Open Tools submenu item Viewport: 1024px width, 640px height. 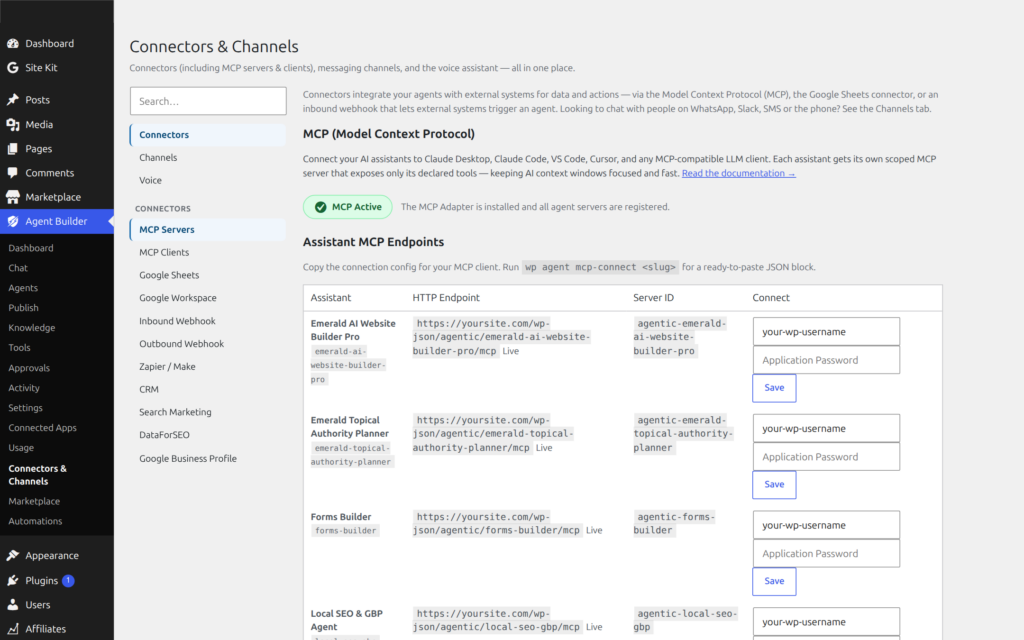point(19,347)
